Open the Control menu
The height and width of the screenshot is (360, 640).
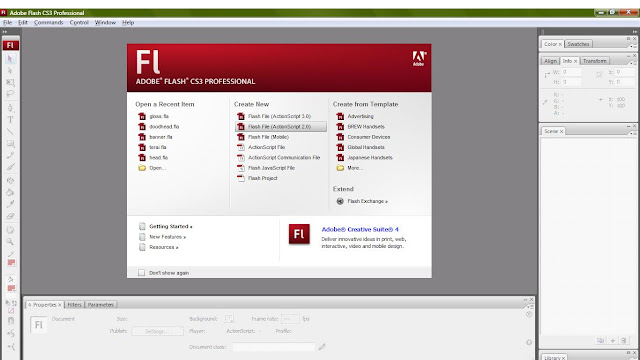(79, 22)
